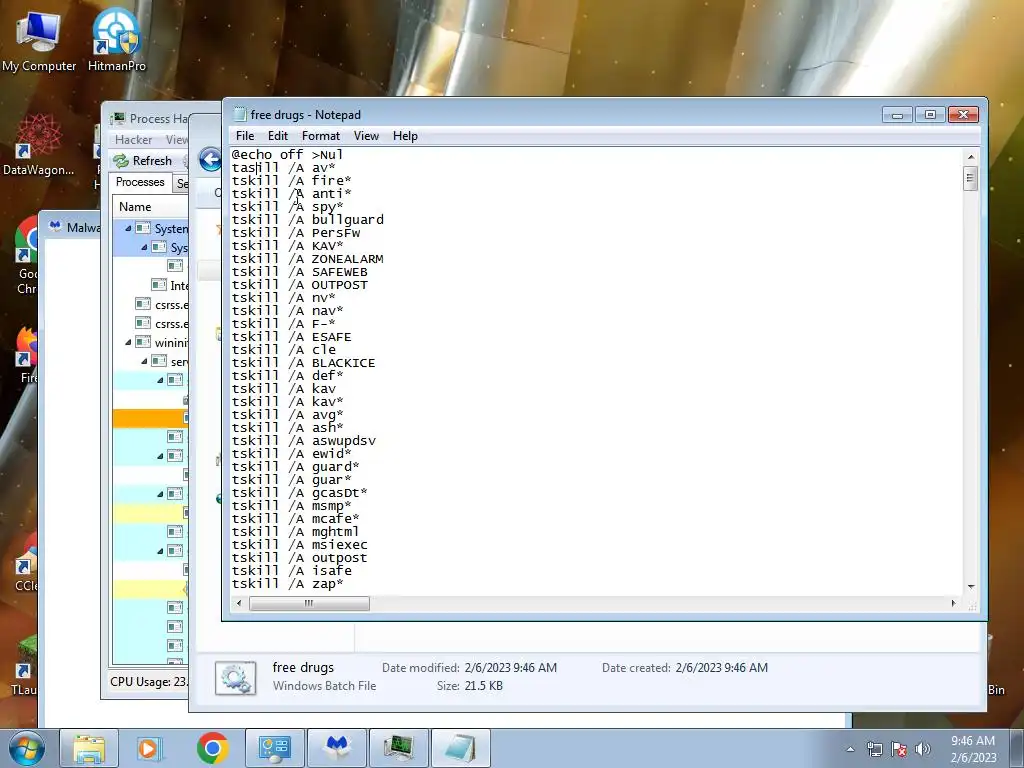Open the View menu in Notepad
The image size is (1024, 768).
366,136
